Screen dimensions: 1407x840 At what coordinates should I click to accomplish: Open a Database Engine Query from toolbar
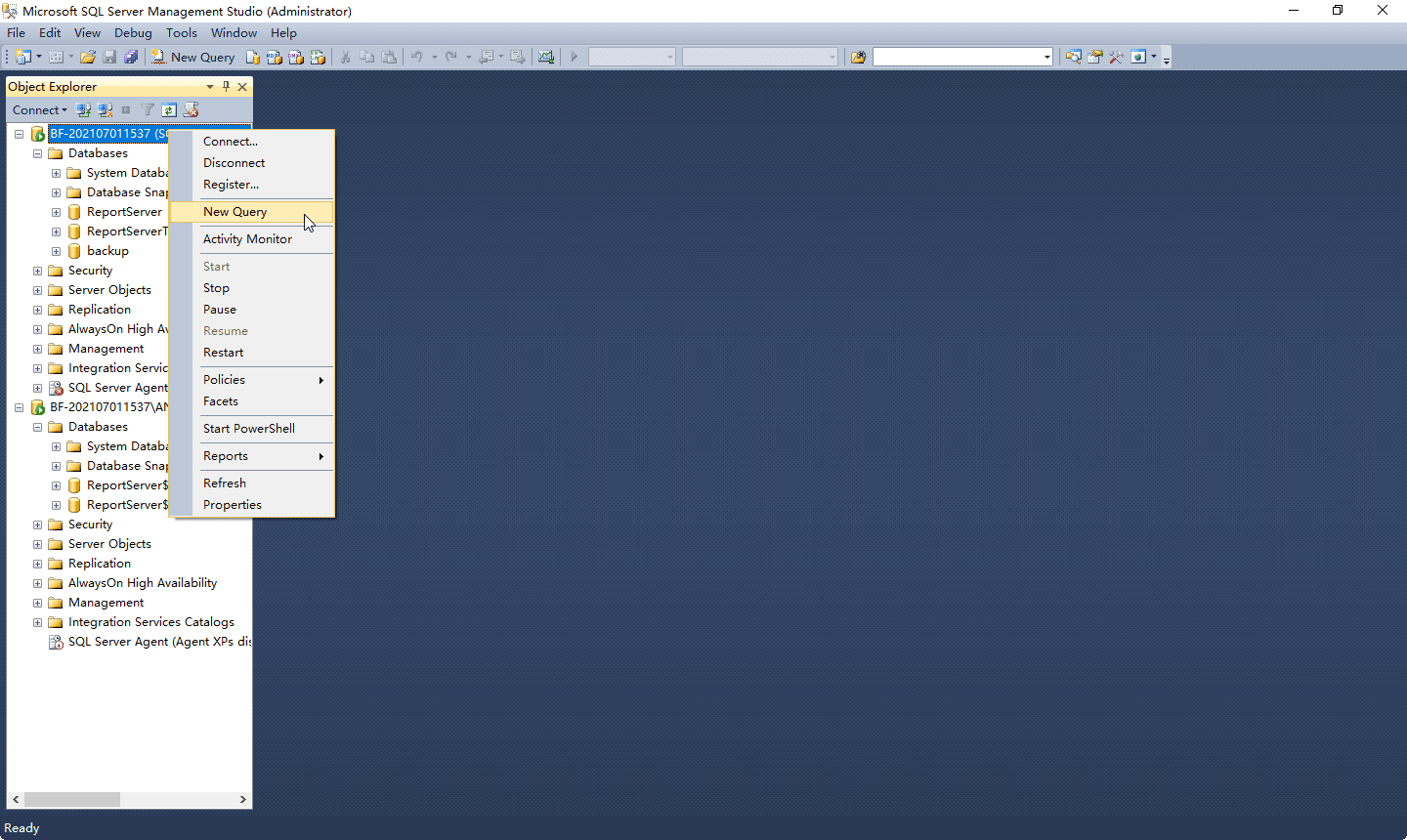pyautogui.click(x=252, y=57)
